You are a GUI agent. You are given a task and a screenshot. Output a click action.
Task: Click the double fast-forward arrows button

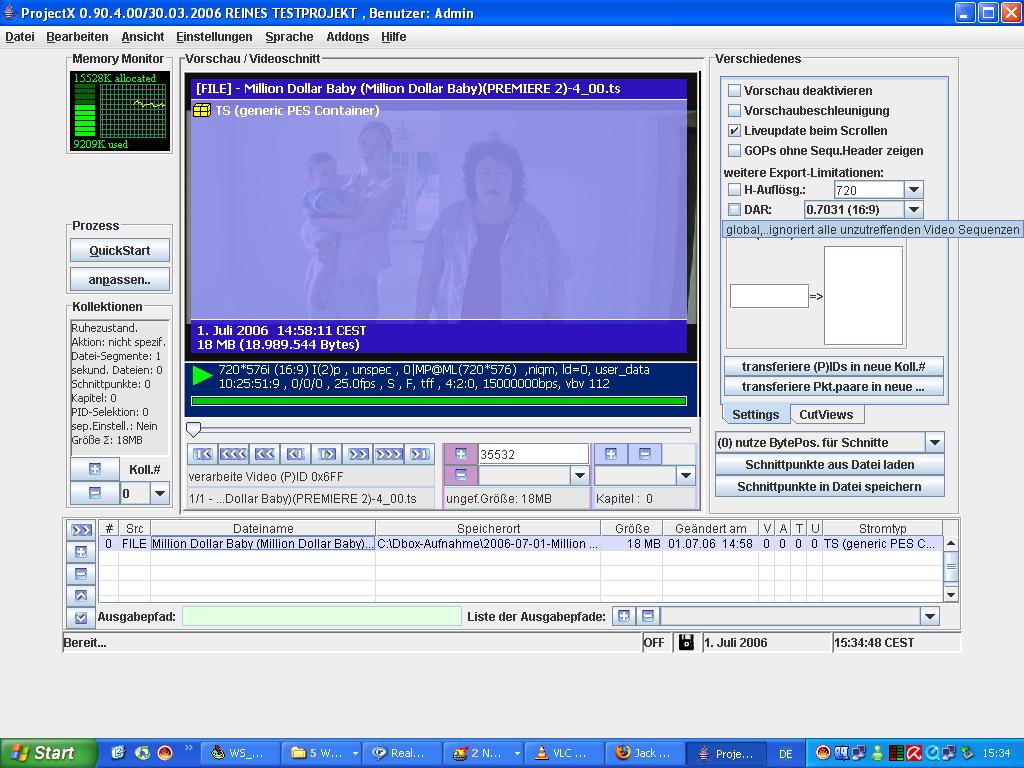(x=359, y=454)
